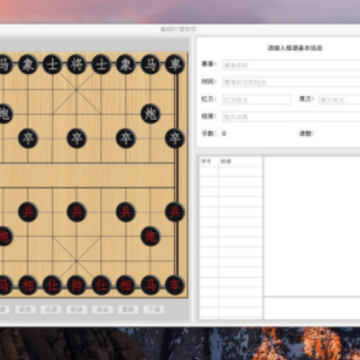Click the 序号 column header

209,161
